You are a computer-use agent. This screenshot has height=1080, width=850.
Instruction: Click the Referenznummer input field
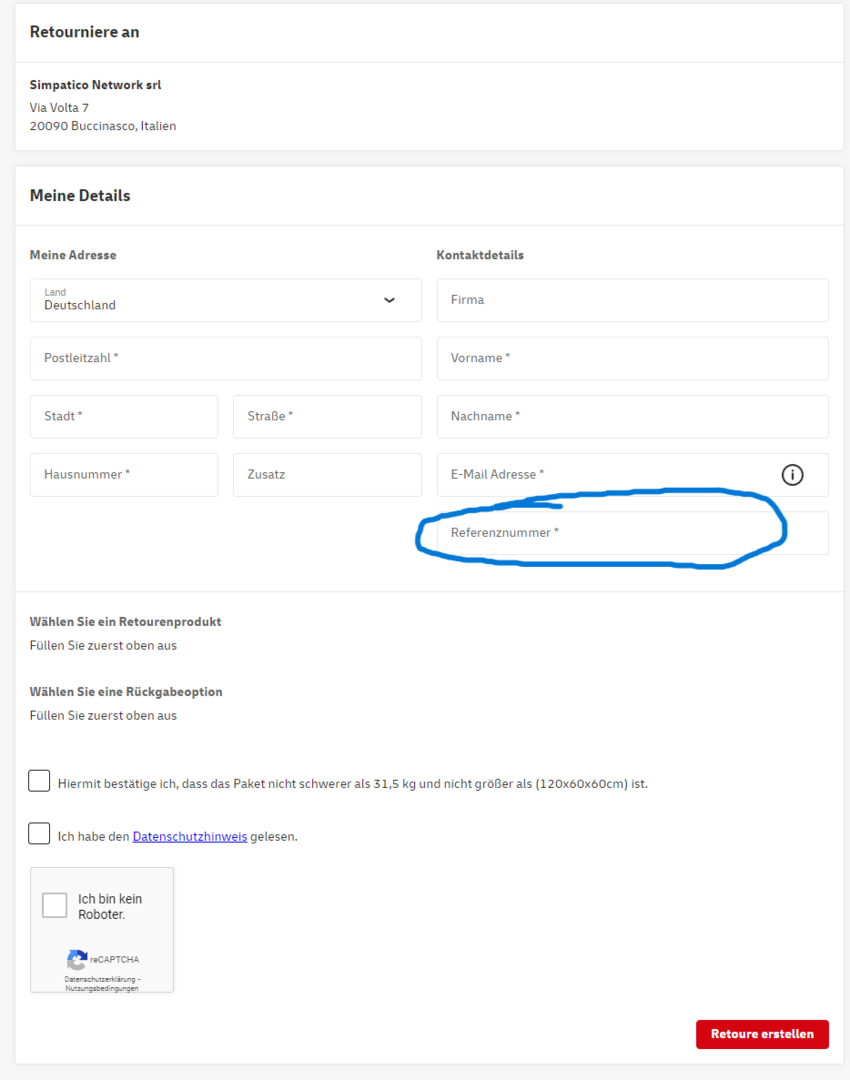click(x=632, y=533)
